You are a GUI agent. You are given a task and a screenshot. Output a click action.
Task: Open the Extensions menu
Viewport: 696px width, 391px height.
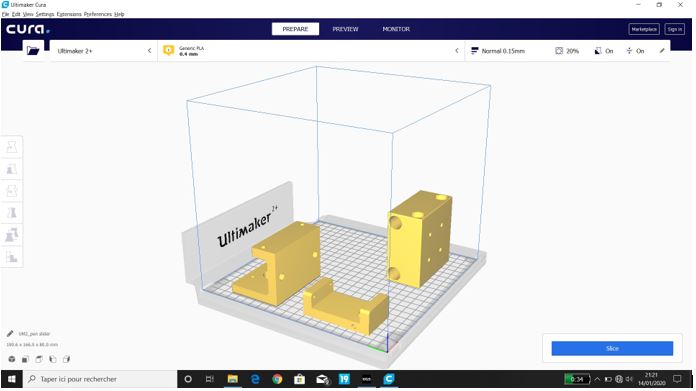point(69,14)
